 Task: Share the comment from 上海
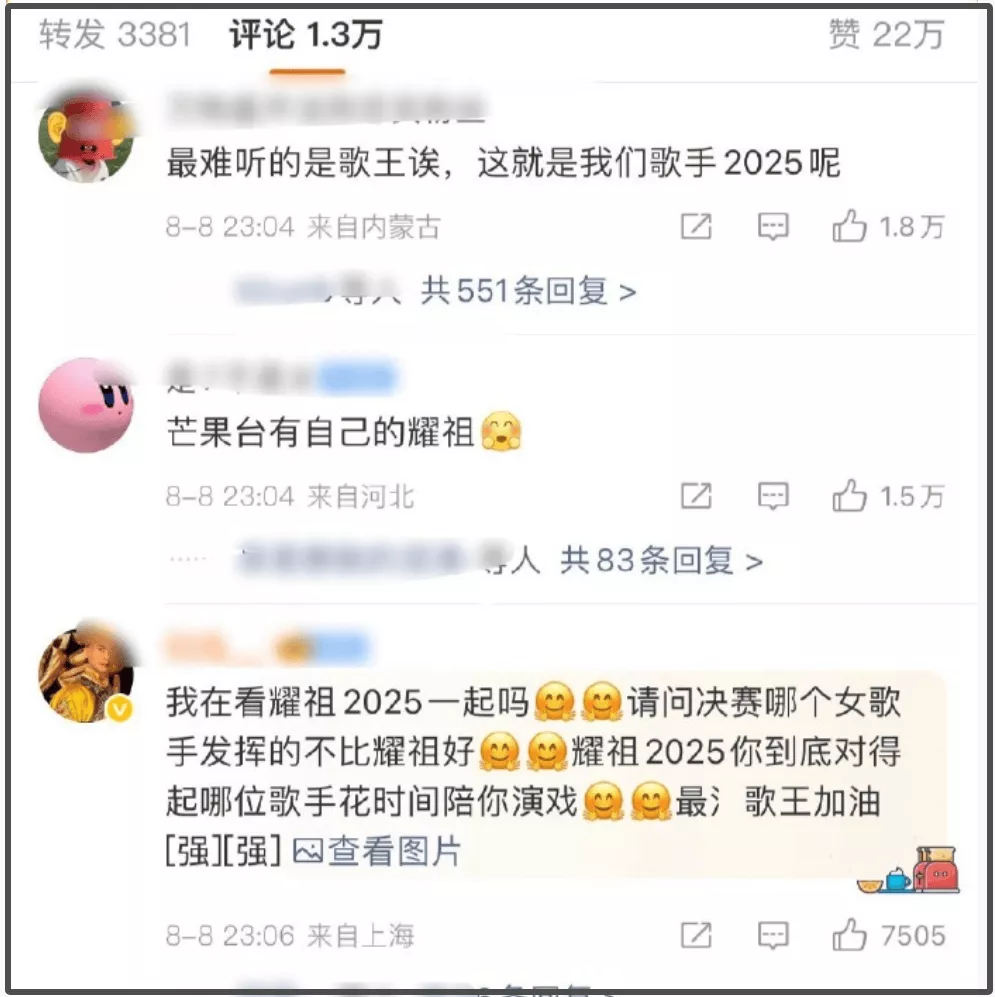(696, 935)
